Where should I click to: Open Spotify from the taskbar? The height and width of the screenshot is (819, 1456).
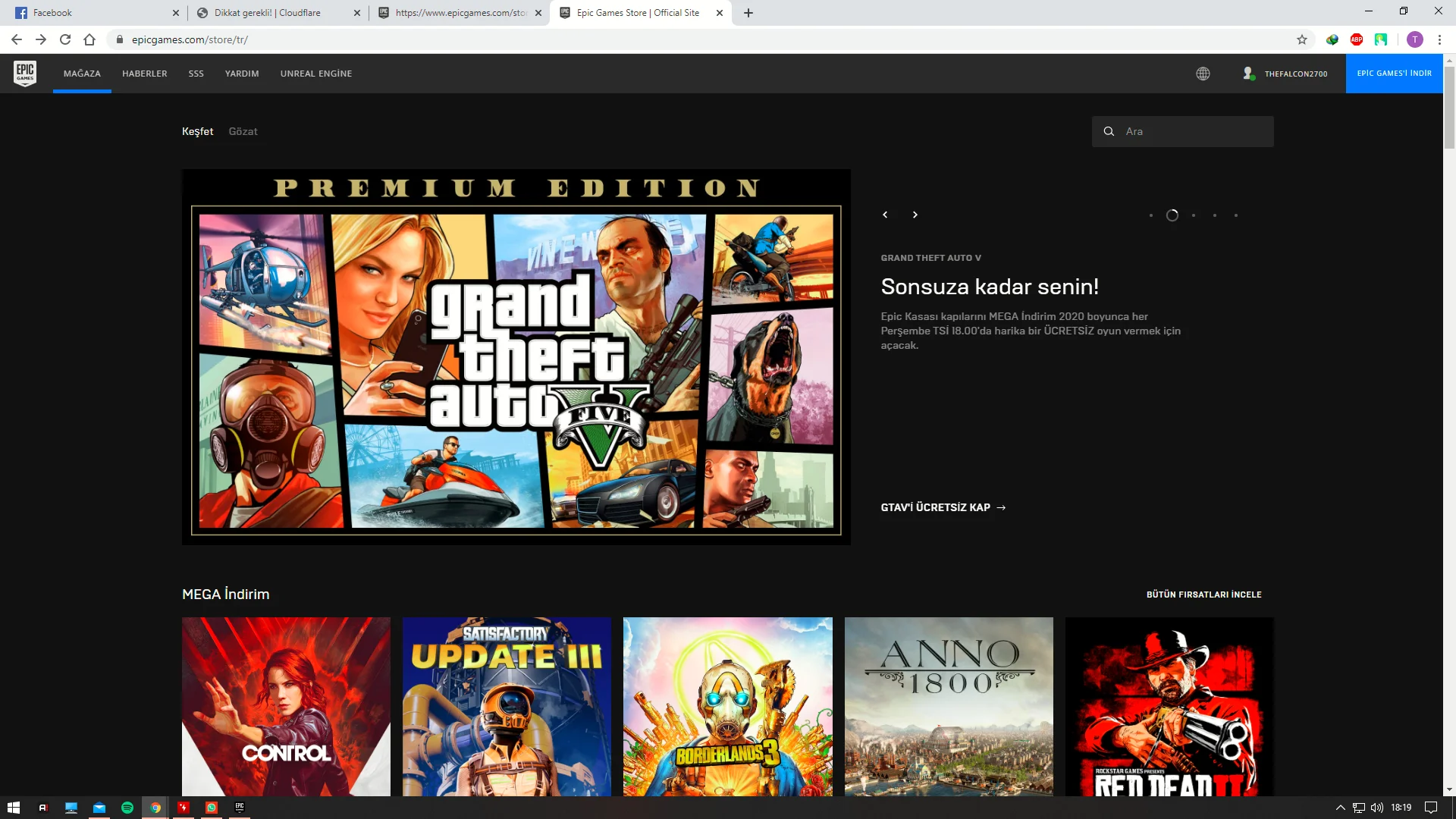click(127, 808)
